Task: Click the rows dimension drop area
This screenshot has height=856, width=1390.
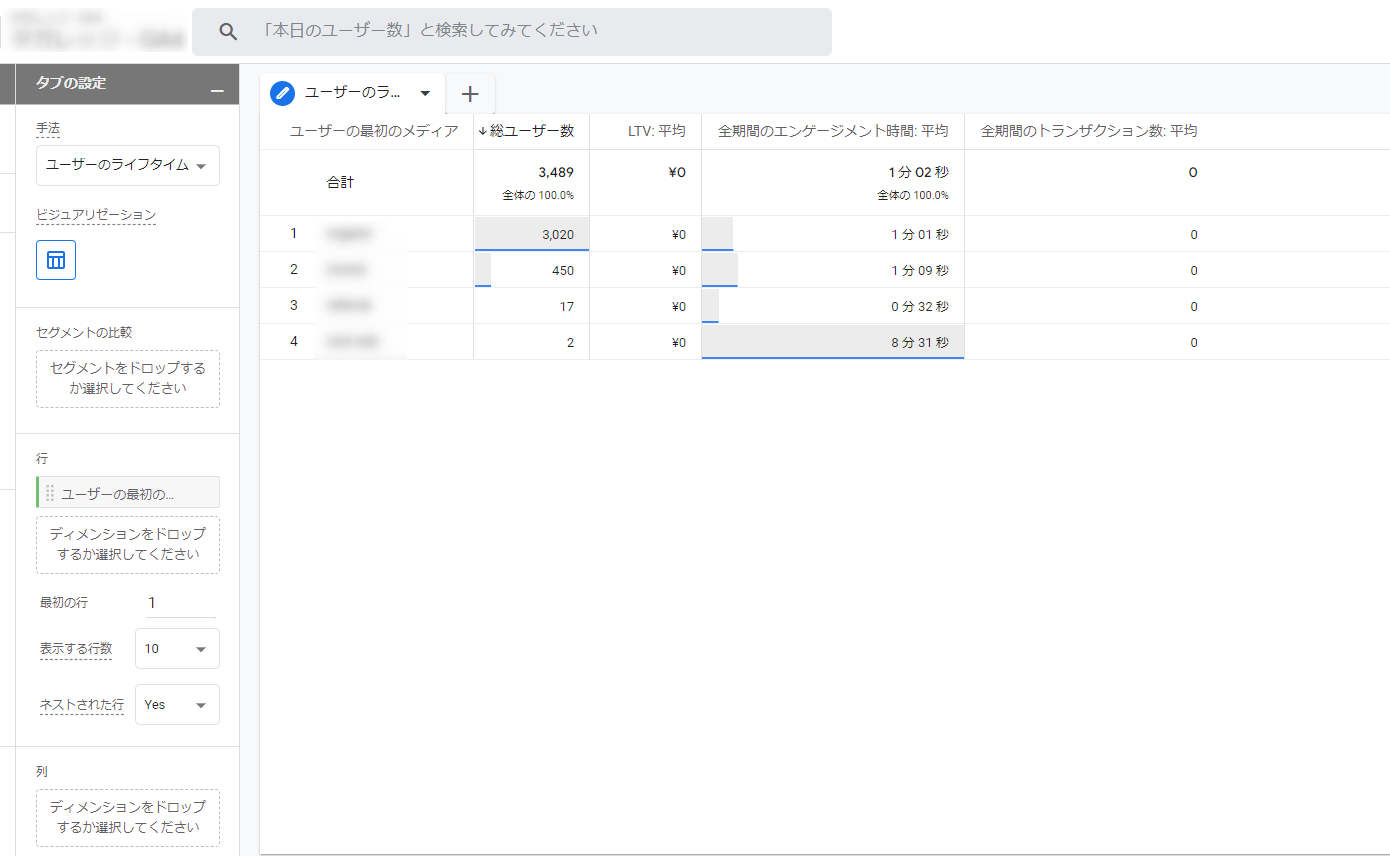Action: point(128,545)
